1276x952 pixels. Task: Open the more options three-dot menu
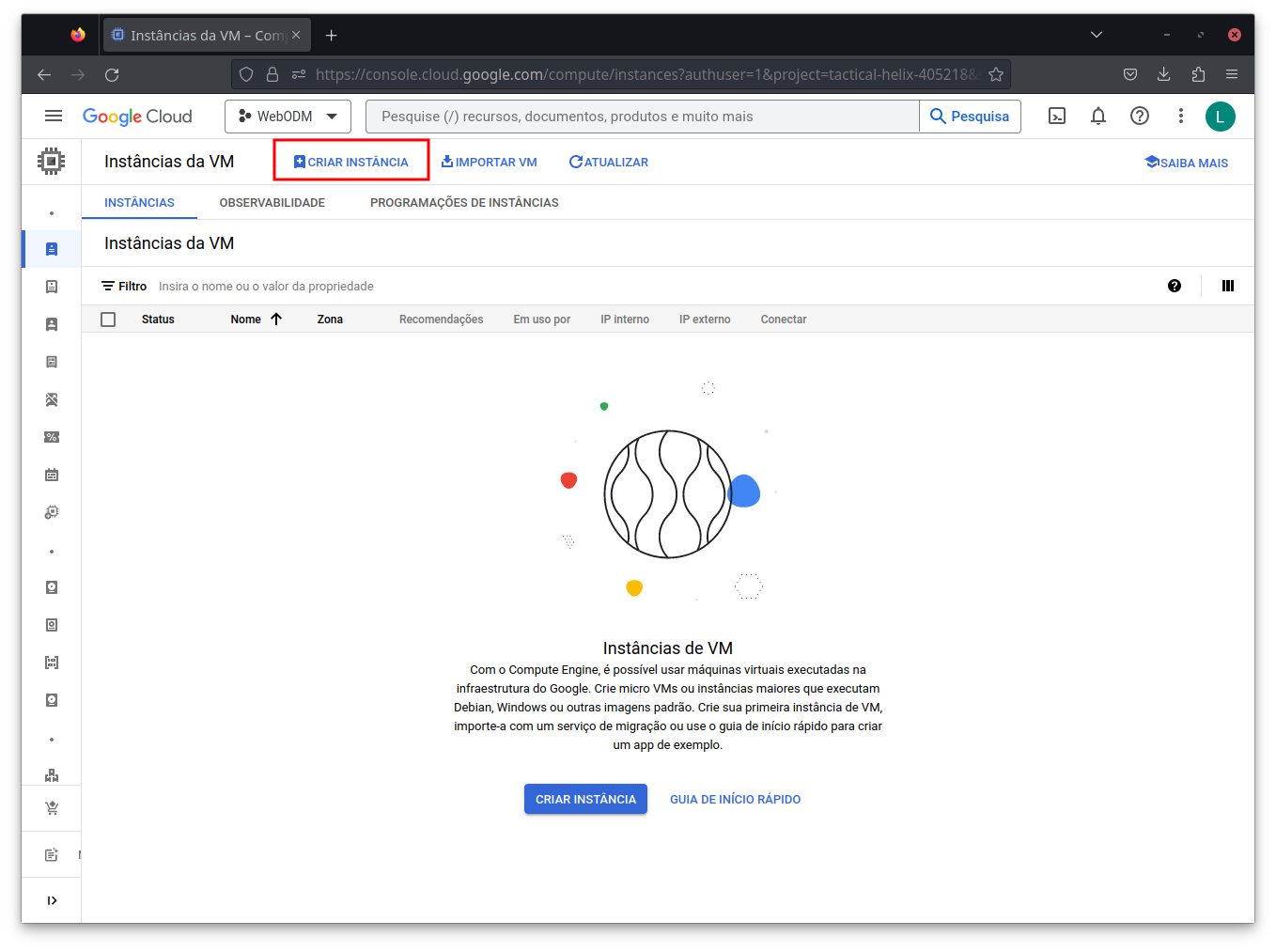point(1181,116)
